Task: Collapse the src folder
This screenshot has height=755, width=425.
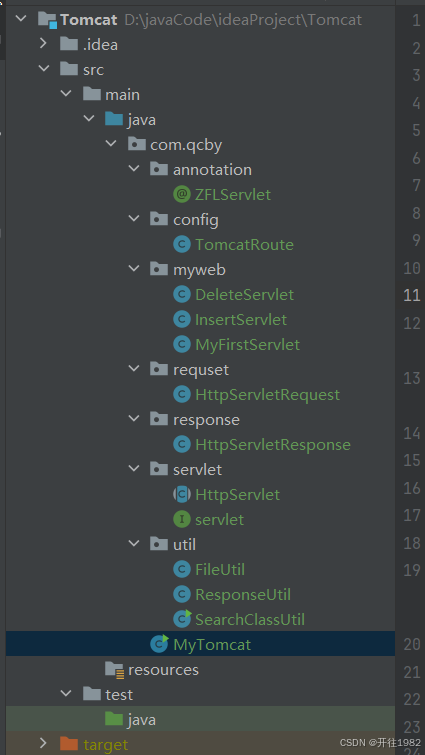Action: point(44,69)
